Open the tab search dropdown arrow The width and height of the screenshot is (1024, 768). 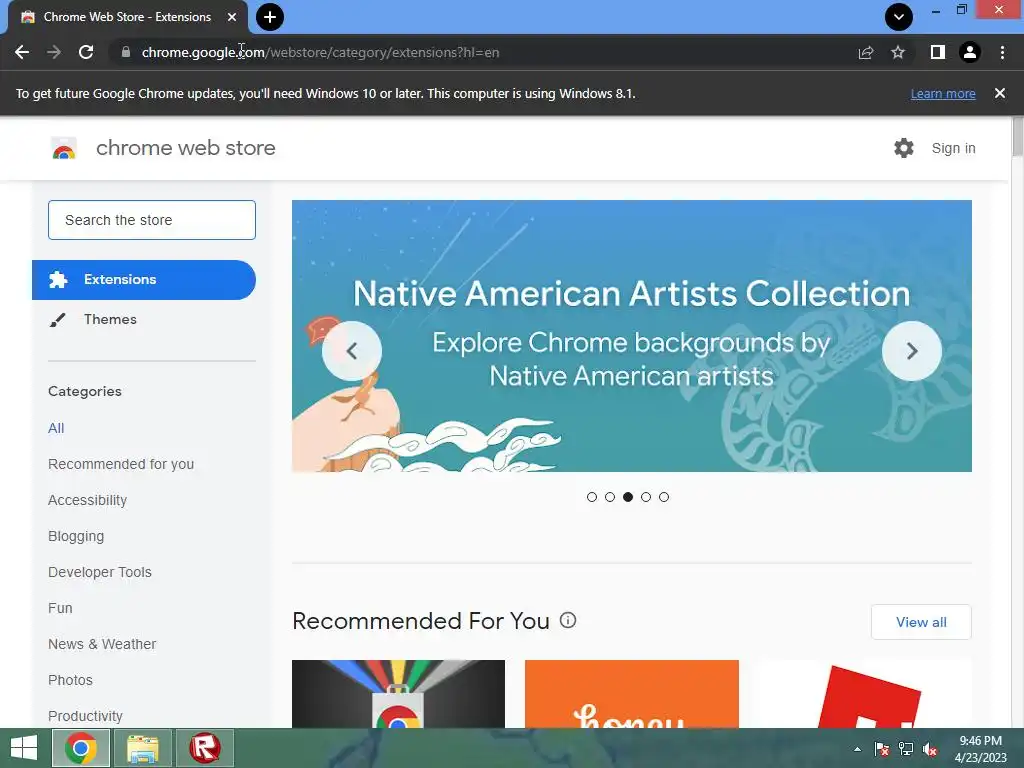899,17
